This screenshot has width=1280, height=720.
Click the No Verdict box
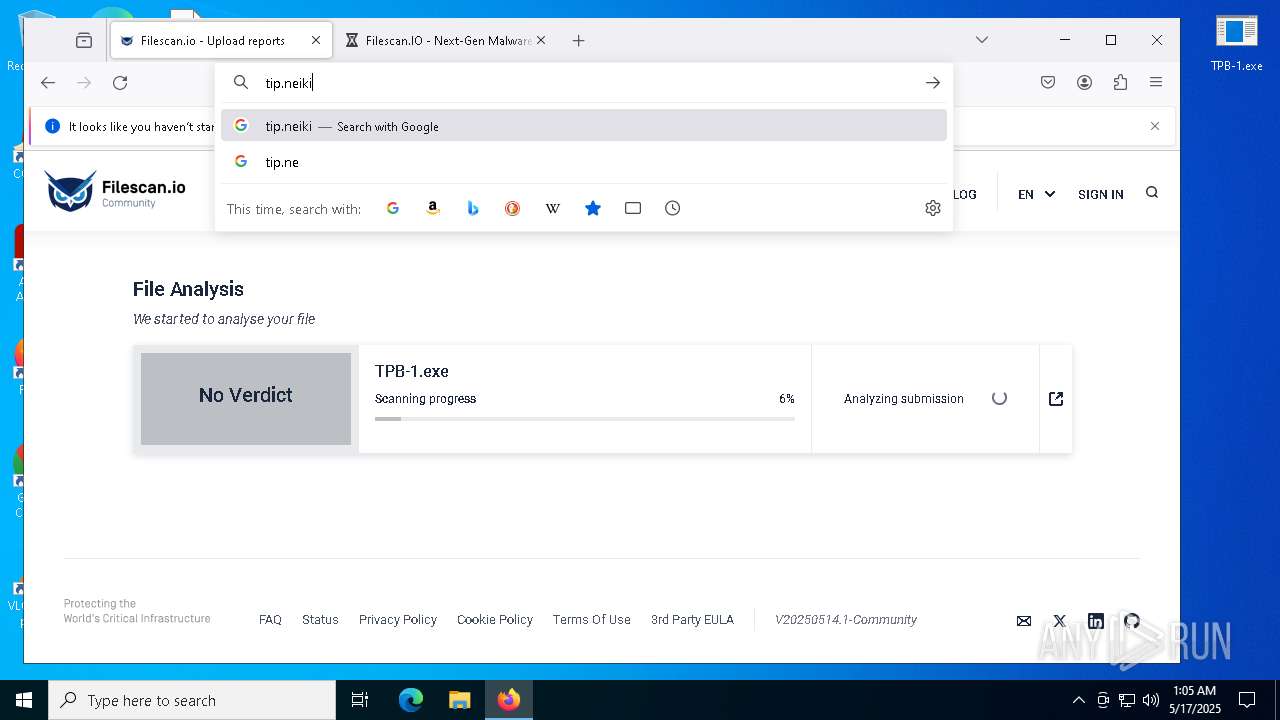point(246,398)
